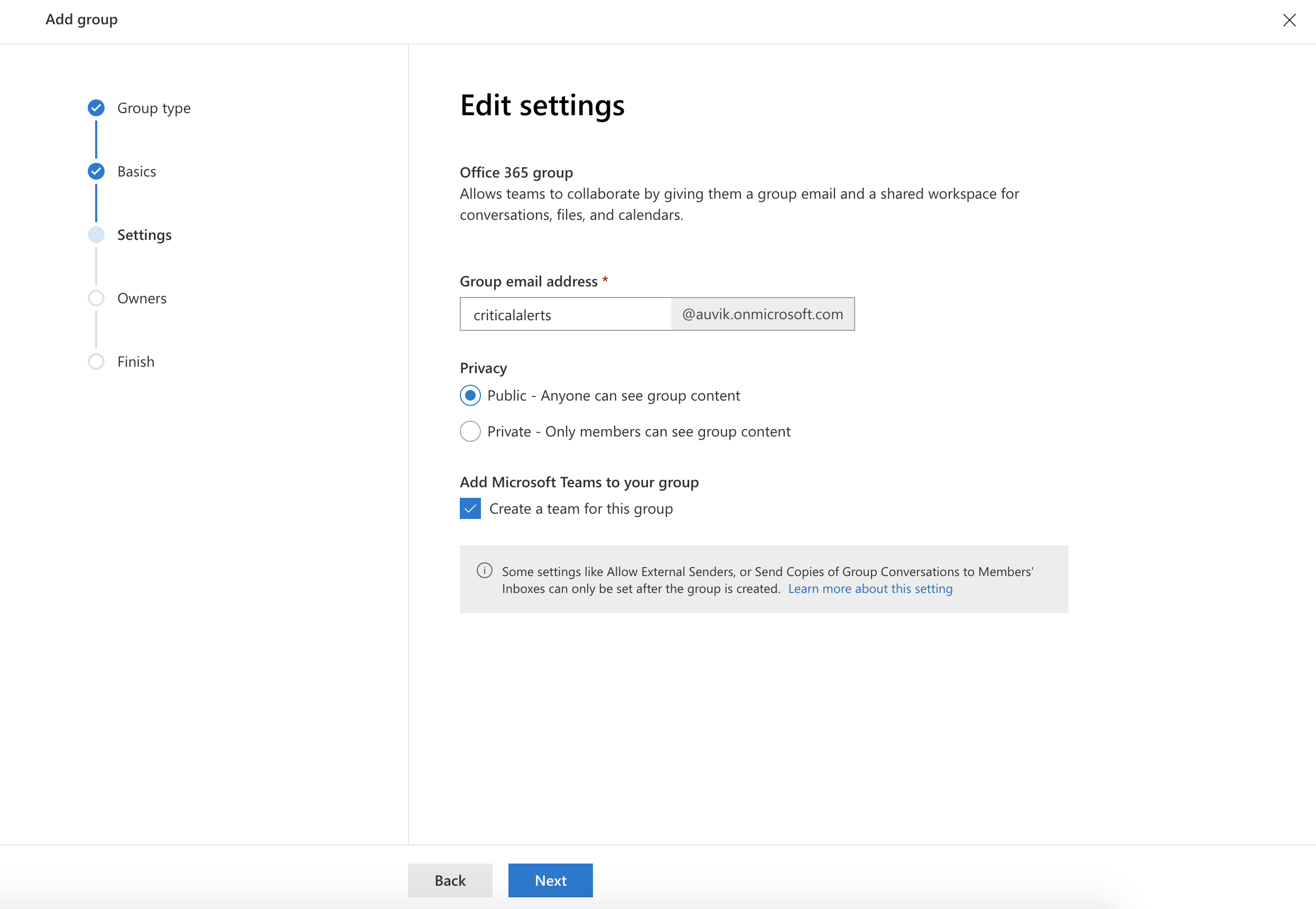Click the Privacy section label
The width and height of the screenshot is (1316, 909).
point(484,368)
